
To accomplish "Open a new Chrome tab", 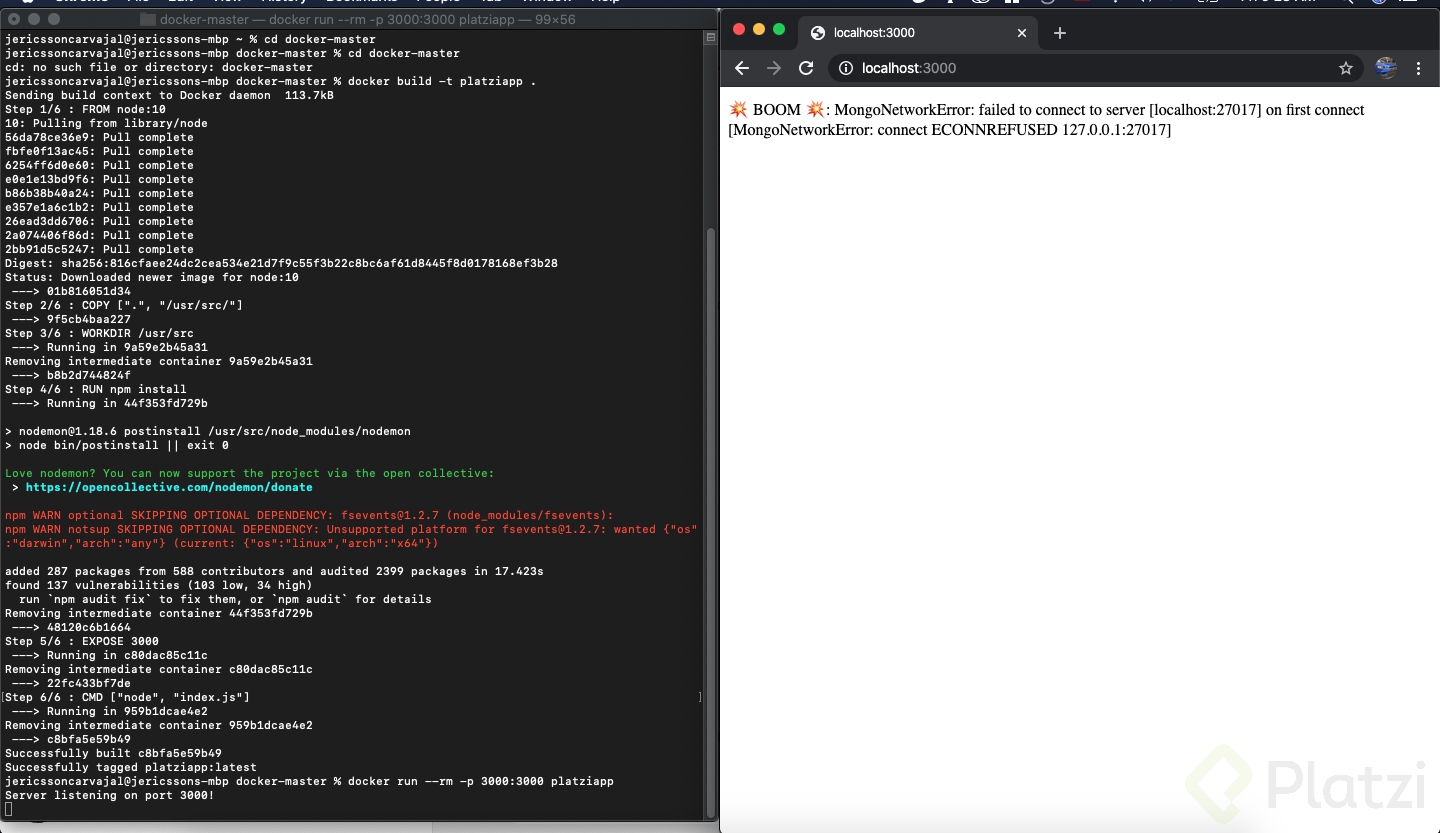I will (x=1060, y=33).
